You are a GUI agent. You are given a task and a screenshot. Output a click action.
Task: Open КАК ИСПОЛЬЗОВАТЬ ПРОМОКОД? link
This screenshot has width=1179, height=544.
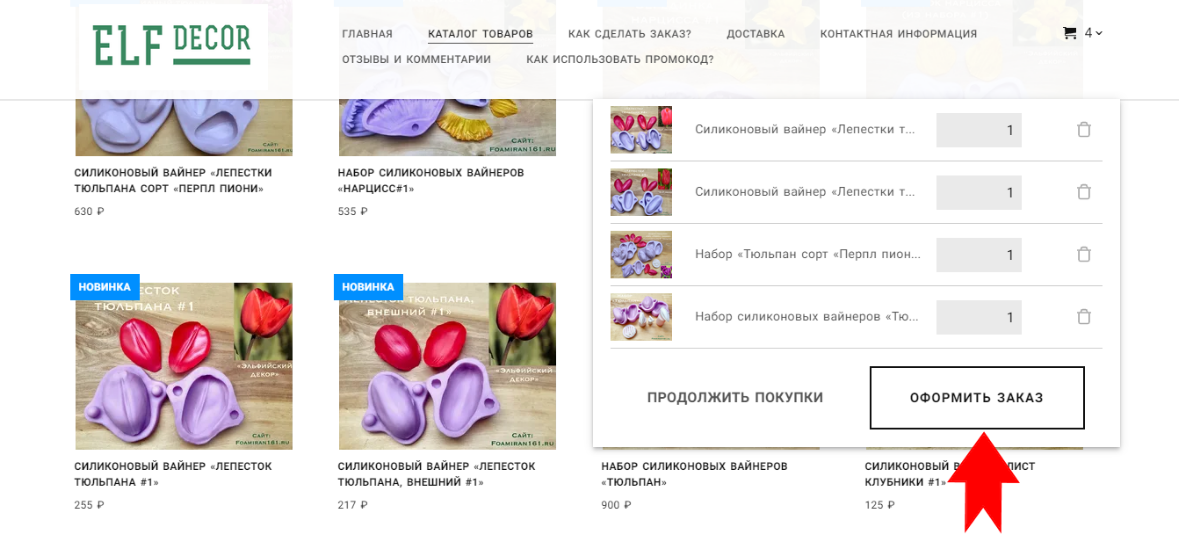(x=620, y=59)
